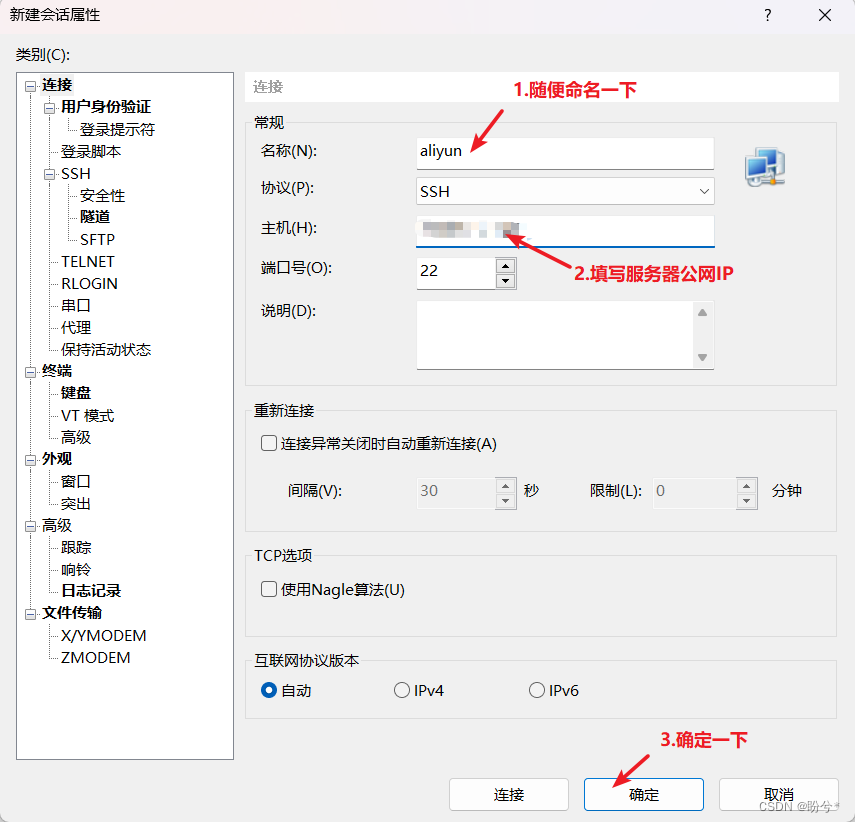Image resolution: width=855 pixels, height=822 pixels.
Task: Select 隧道 in the category sidebar
Action: (95, 217)
